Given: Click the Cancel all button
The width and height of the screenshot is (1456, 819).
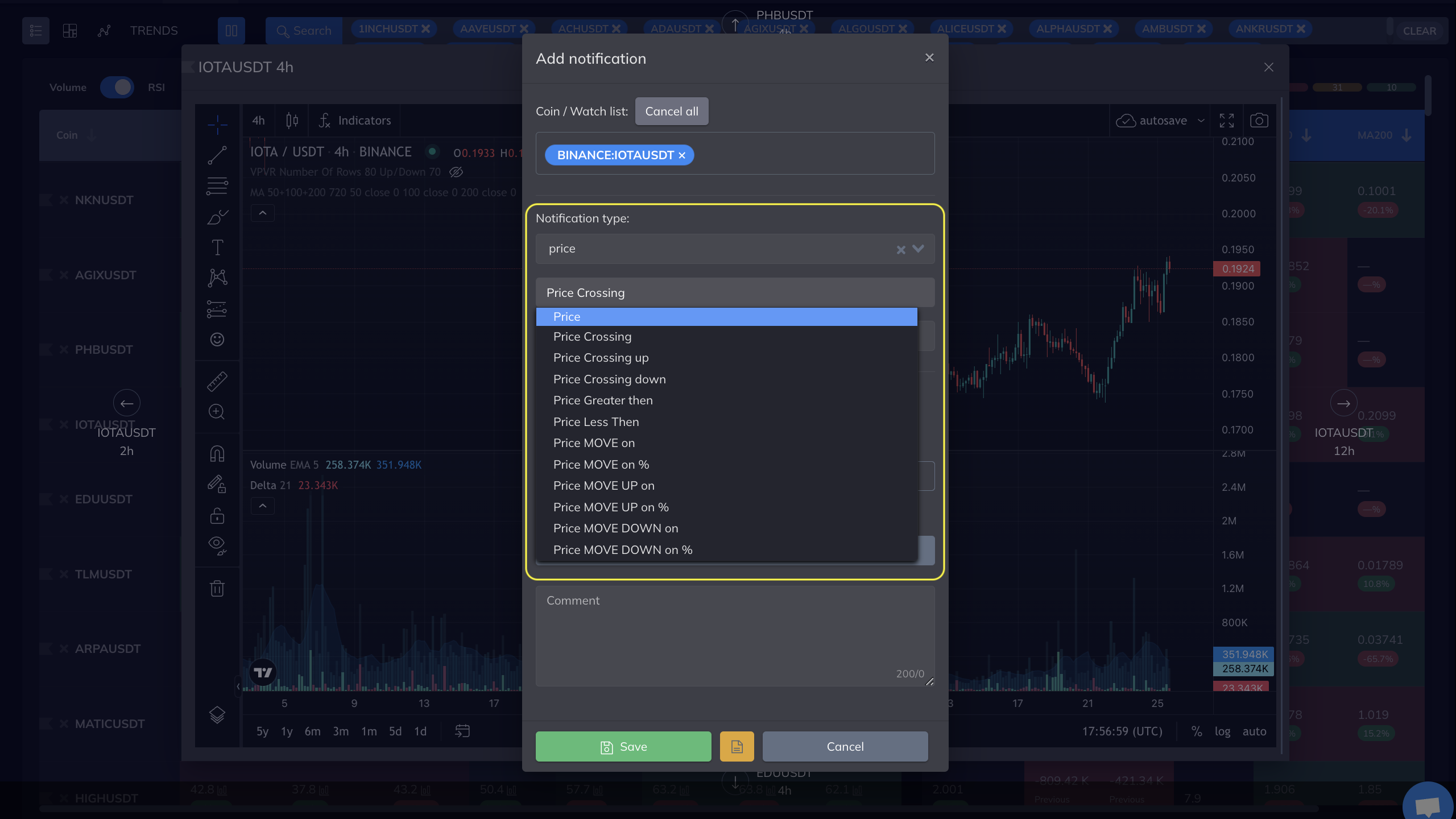Looking at the screenshot, I should 672,111.
